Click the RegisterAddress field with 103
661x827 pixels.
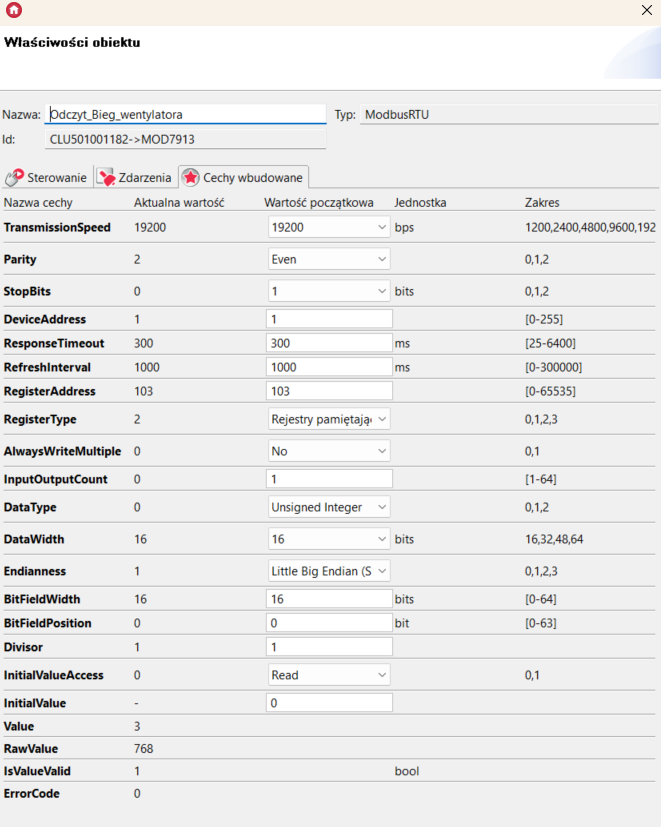tap(328, 391)
